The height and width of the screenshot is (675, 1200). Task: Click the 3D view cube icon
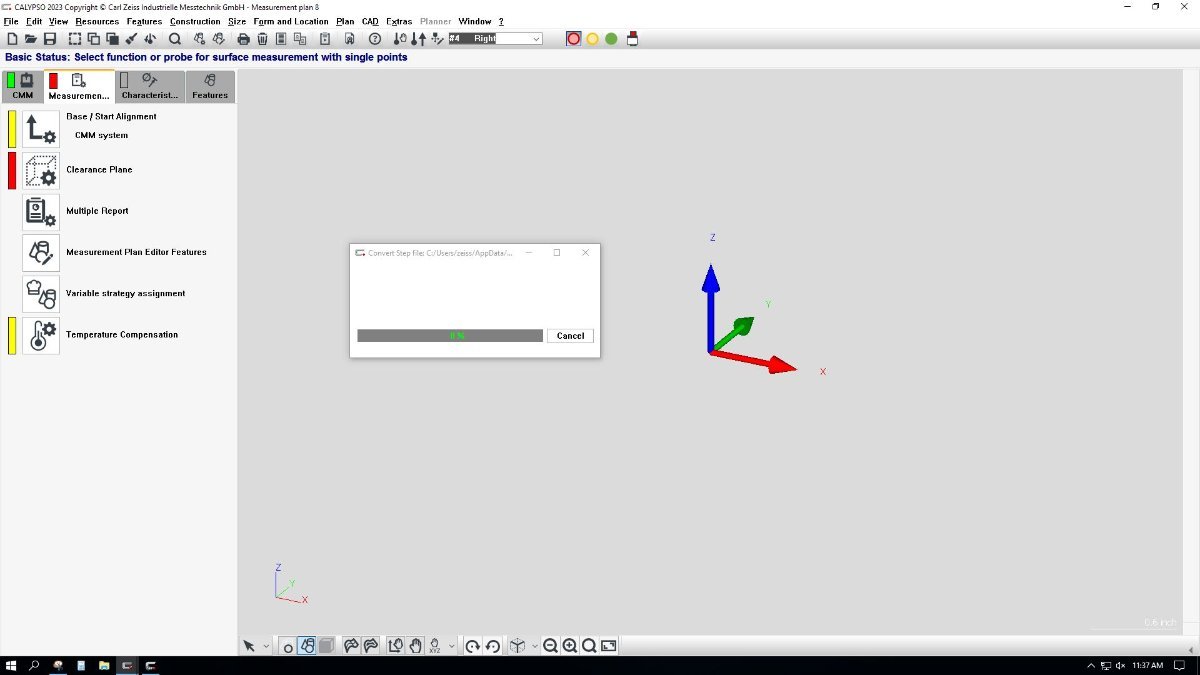517,646
